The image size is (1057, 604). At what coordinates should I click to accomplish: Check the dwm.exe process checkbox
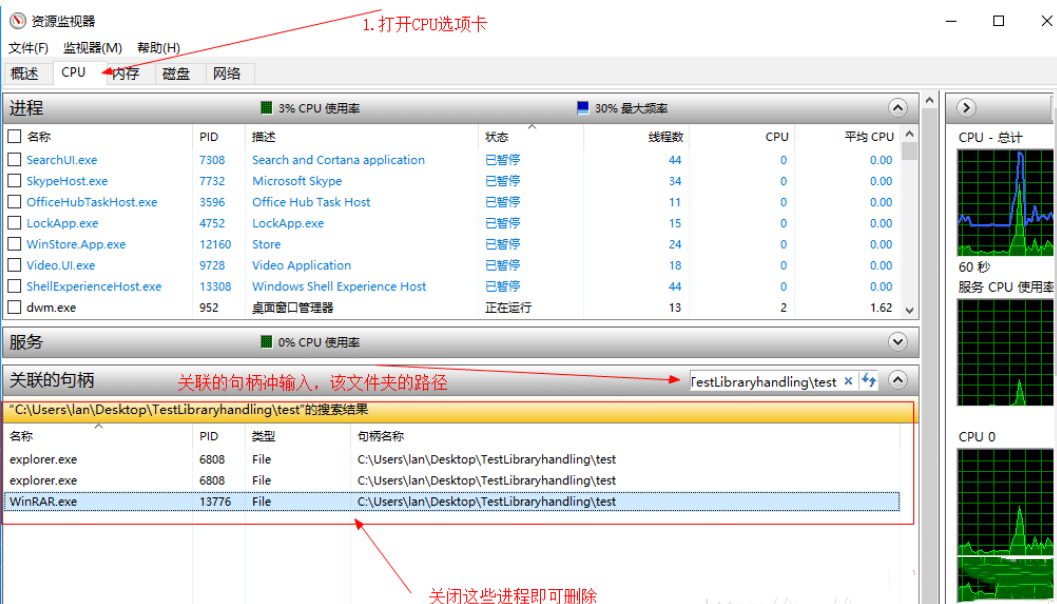pyautogui.click(x=13, y=307)
